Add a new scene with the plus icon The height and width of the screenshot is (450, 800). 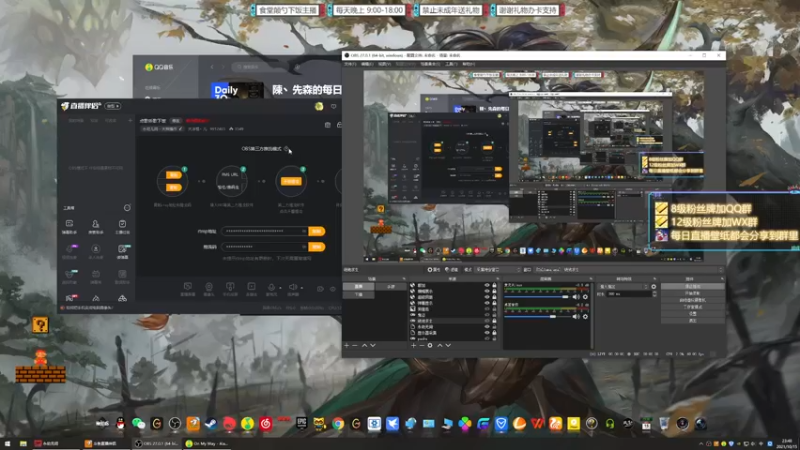point(347,345)
